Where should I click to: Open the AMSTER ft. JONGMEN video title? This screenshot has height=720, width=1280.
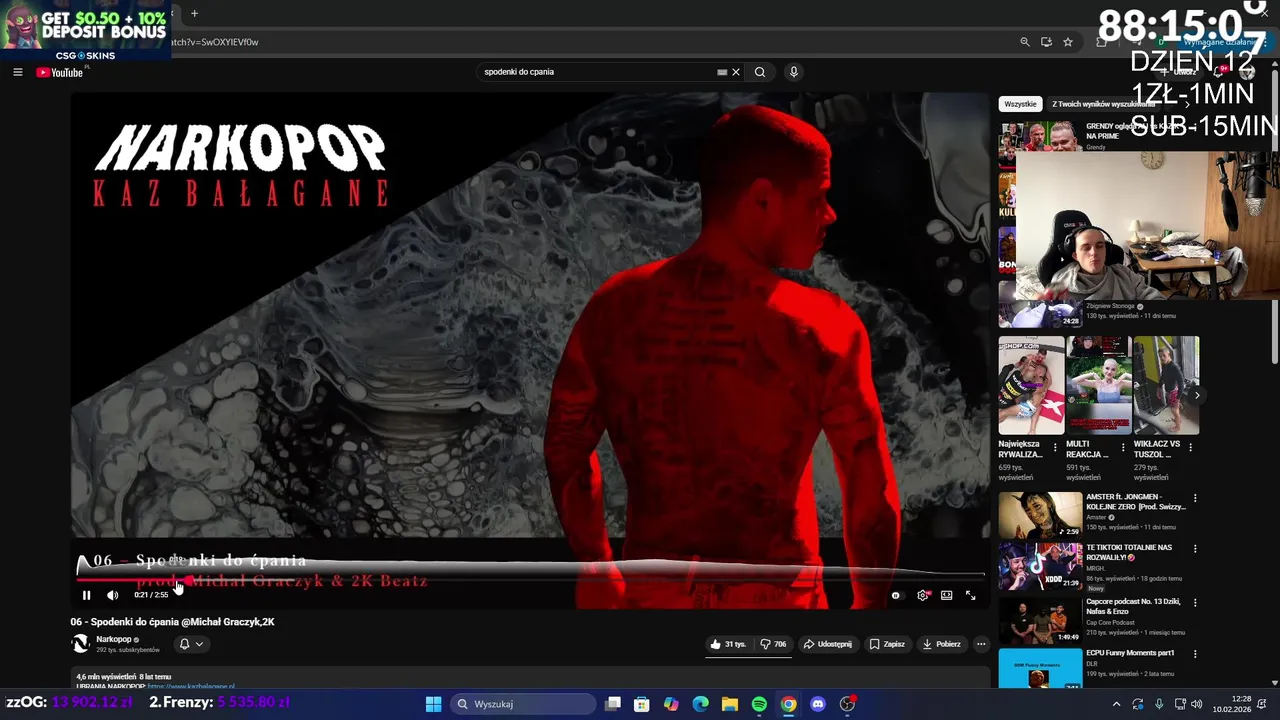(x=1135, y=502)
